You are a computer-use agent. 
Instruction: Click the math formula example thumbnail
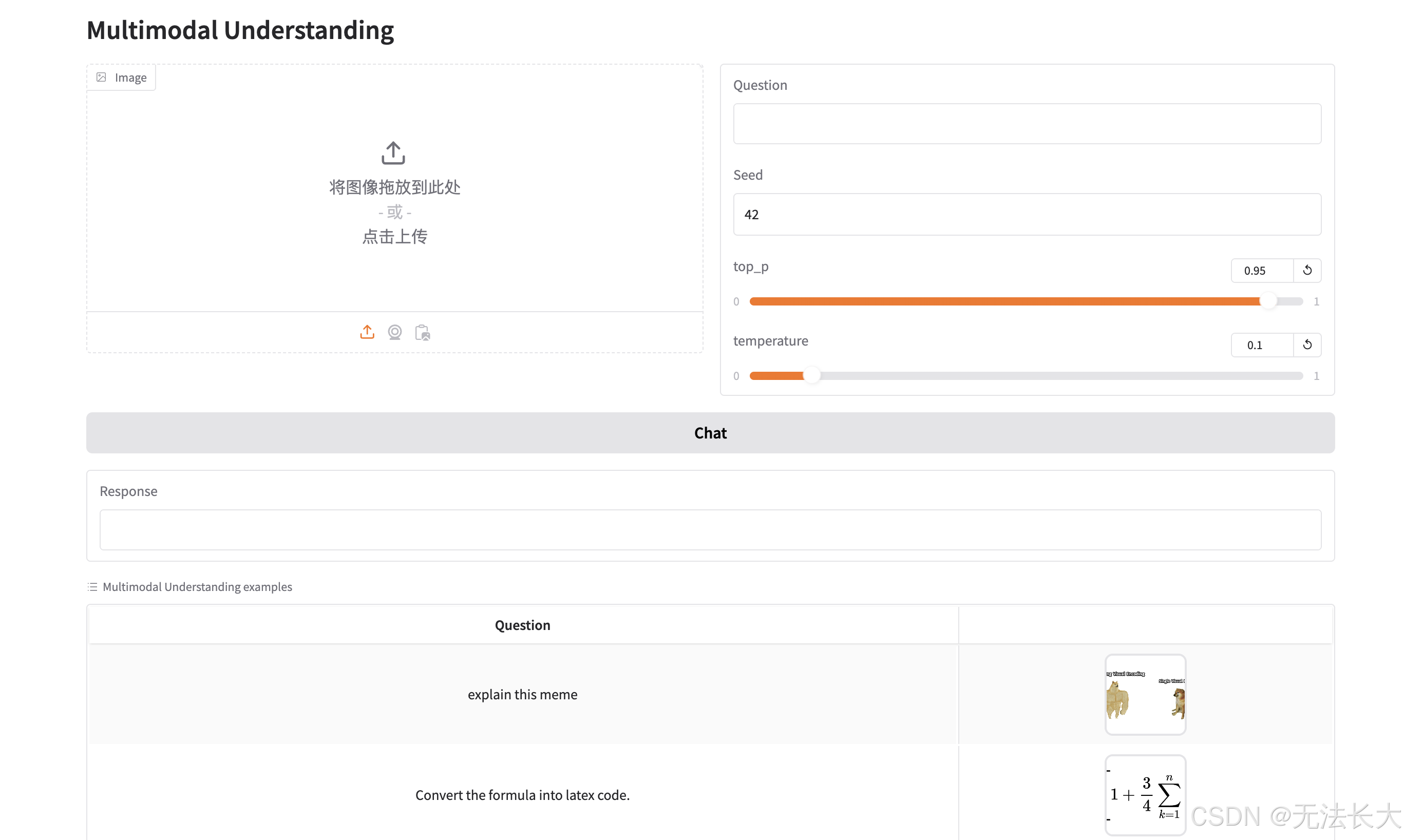[1145, 795]
